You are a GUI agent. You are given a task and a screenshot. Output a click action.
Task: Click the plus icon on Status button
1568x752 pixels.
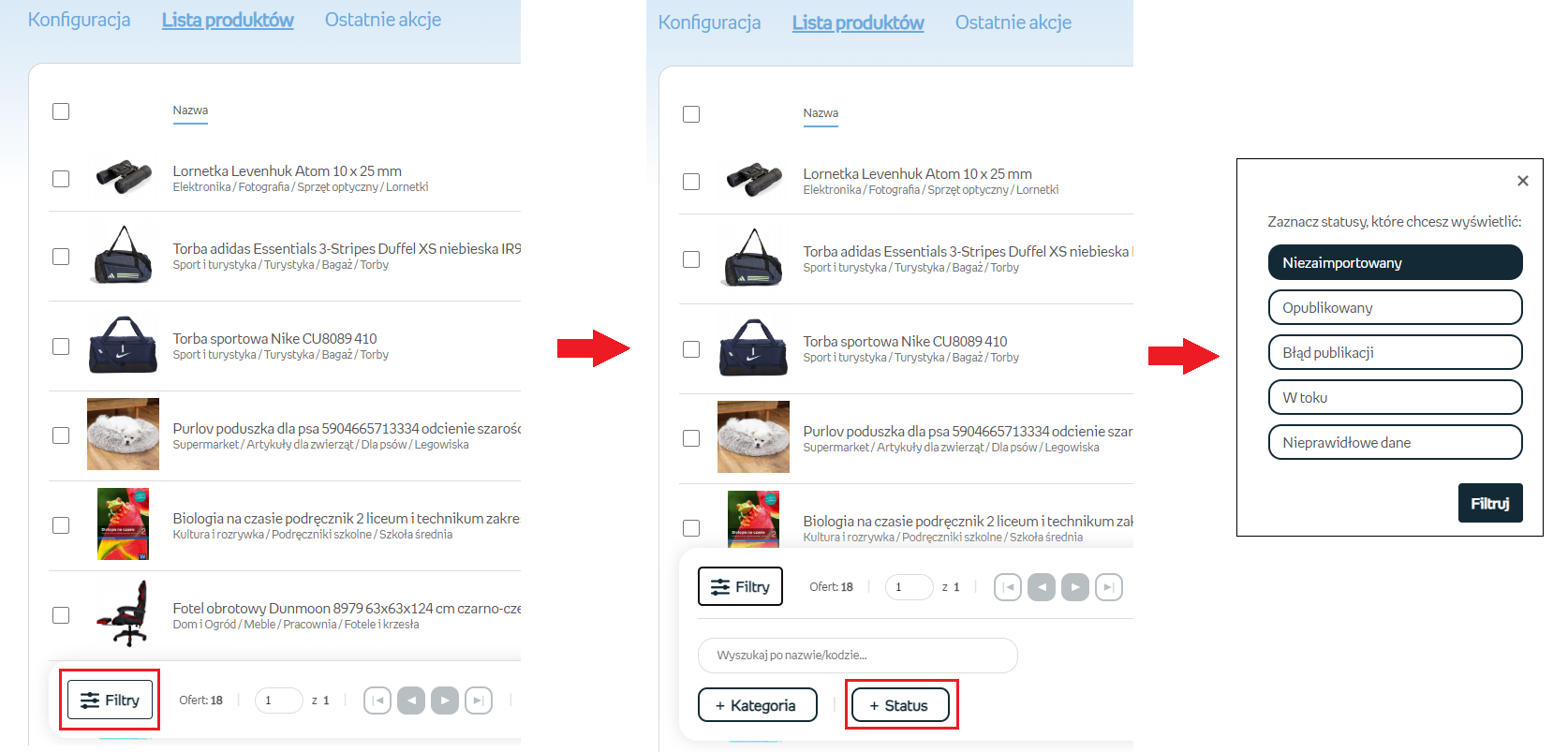pyautogui.click(x=874, y=706)
